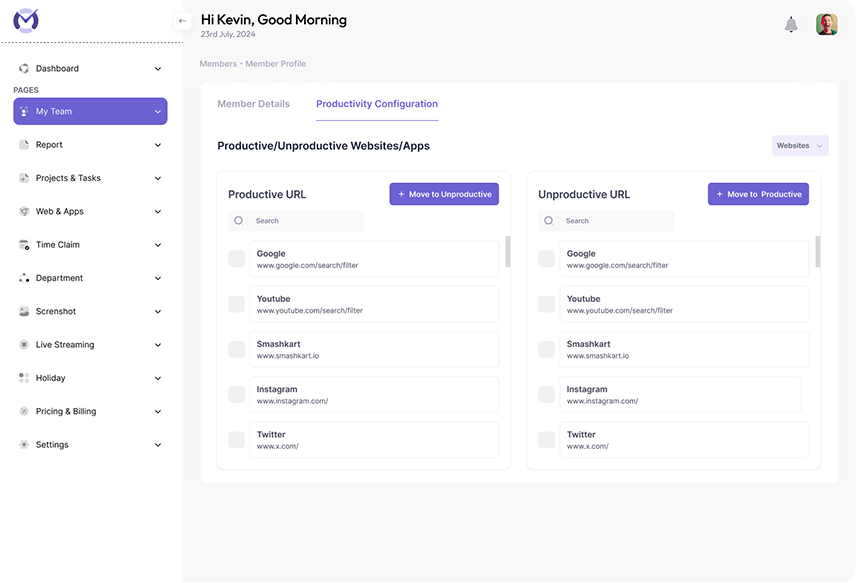
Task: Select the Twitter checkbox in Productive URL
Action: pos(236,440)
